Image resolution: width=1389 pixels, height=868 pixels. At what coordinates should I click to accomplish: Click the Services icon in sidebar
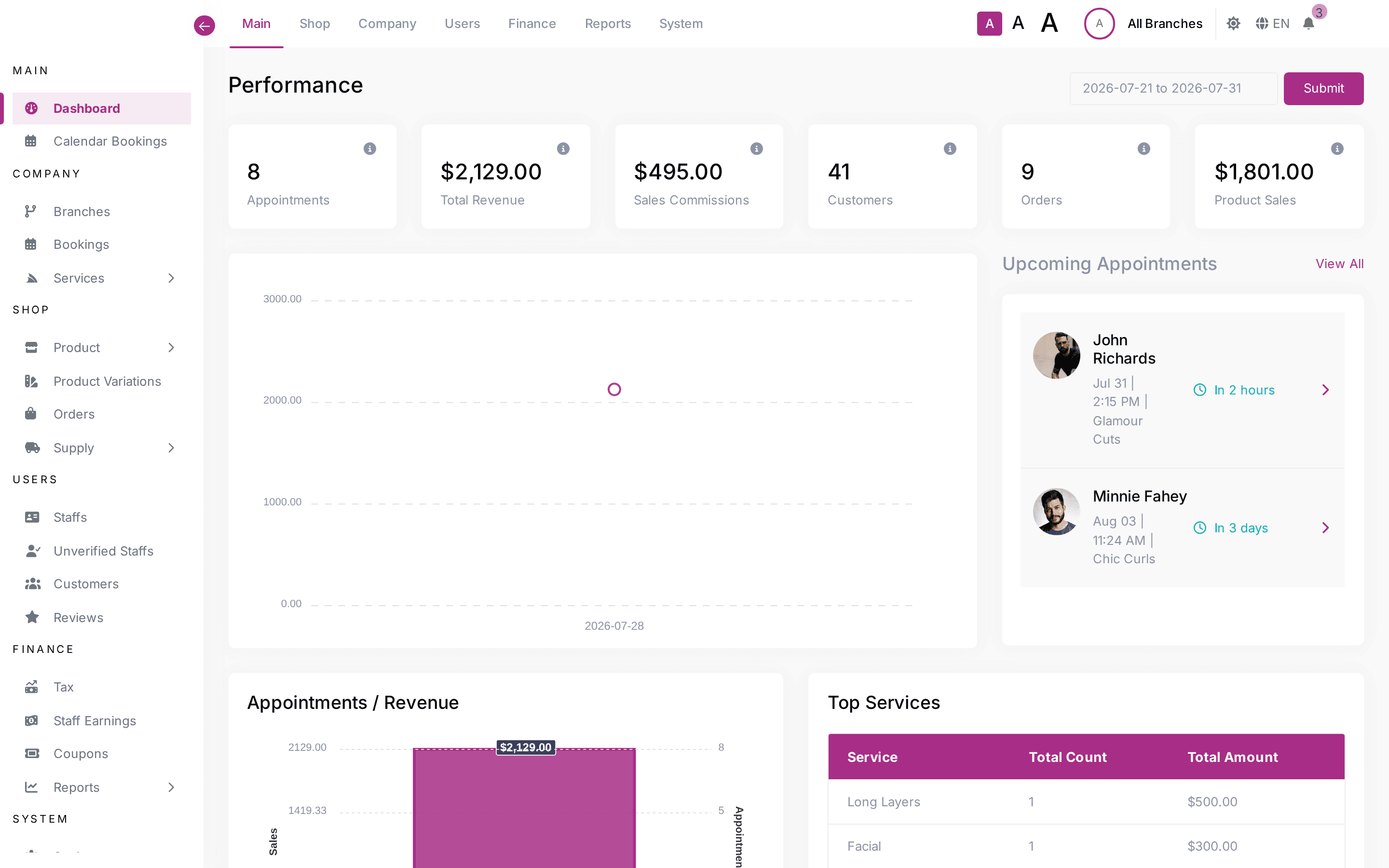31,278
